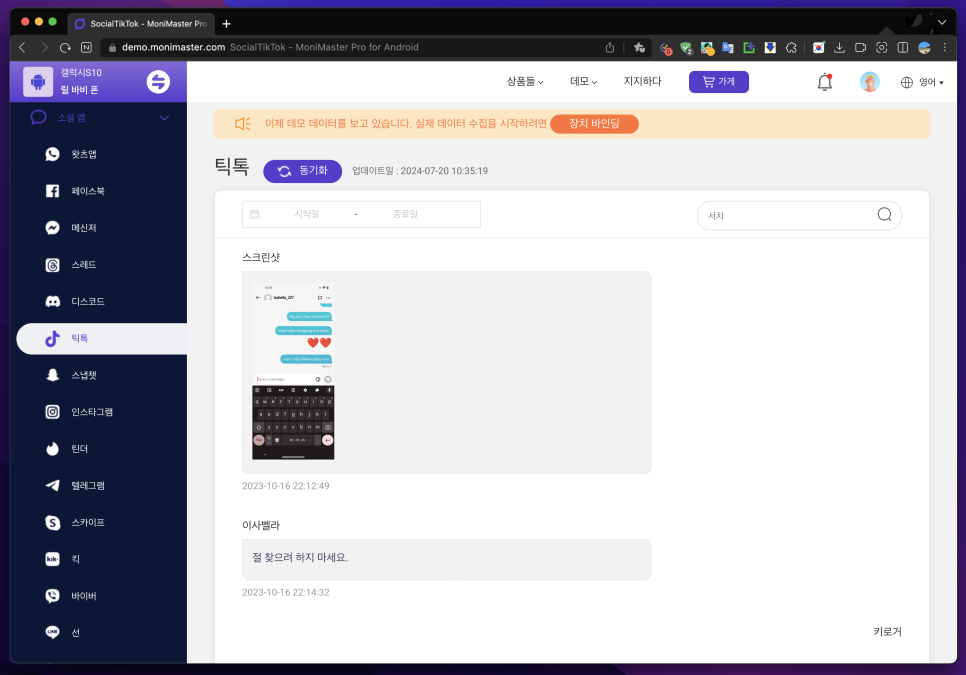The width and height of the screenshot is (966, 675).
Task: Click the browser address bar URL
Action: pyautogui.click(x=173, y=47)
